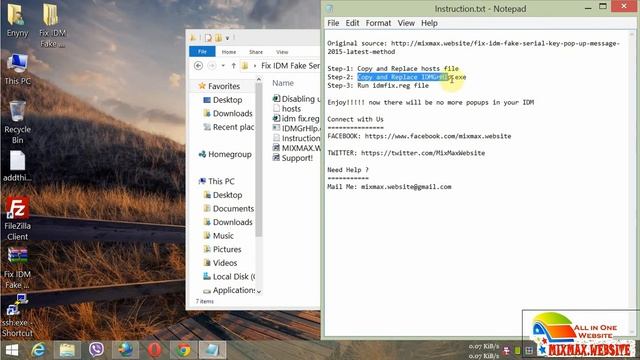Open Notepad File menu
The width and height of the screenshot is (640, 360).
tap(333, 23)
